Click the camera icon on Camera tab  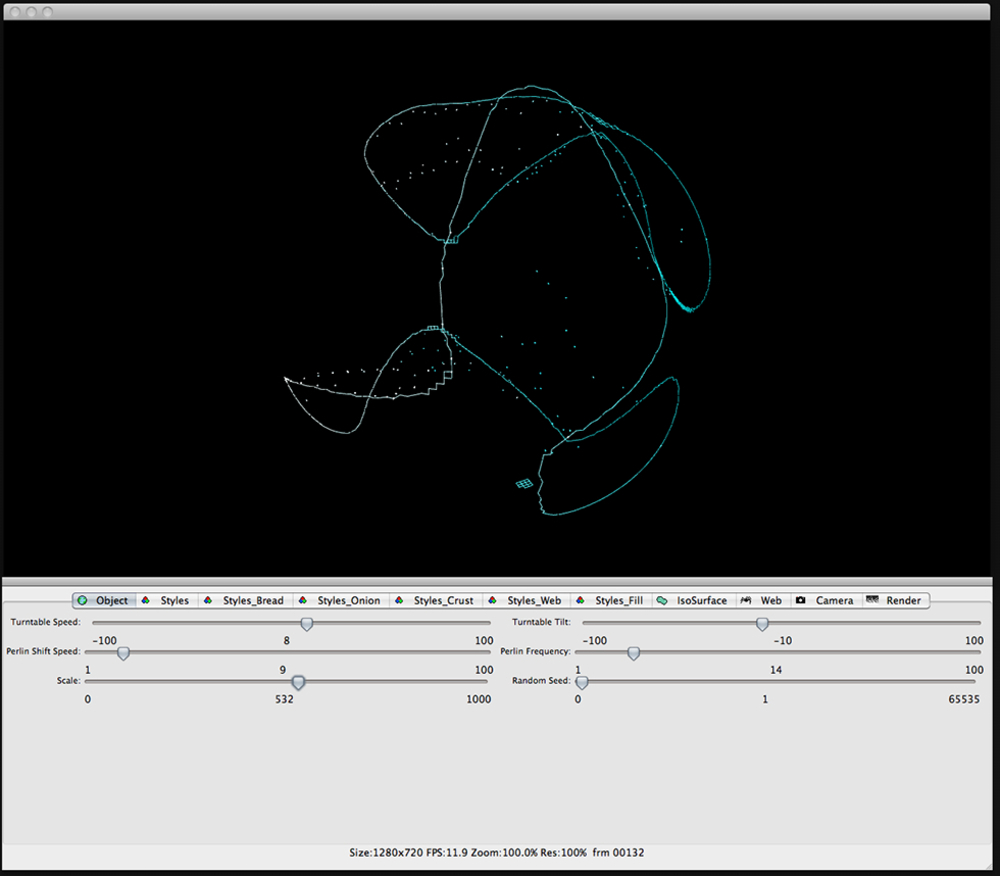click(801, 600)
